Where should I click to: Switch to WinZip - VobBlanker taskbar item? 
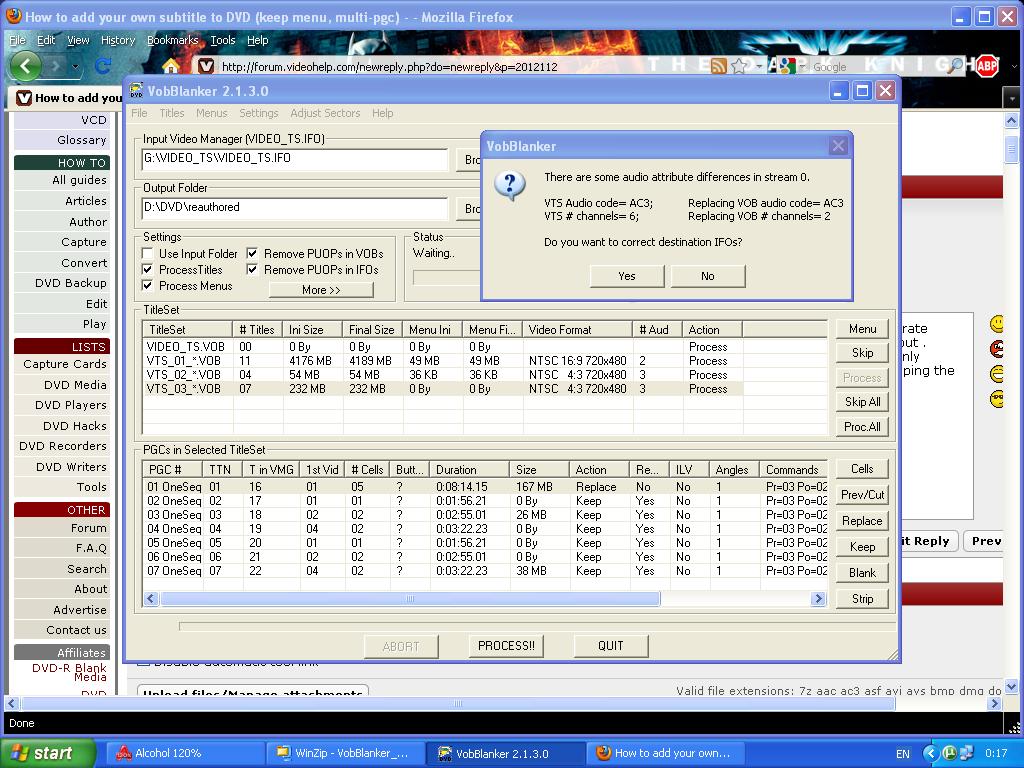344,753
